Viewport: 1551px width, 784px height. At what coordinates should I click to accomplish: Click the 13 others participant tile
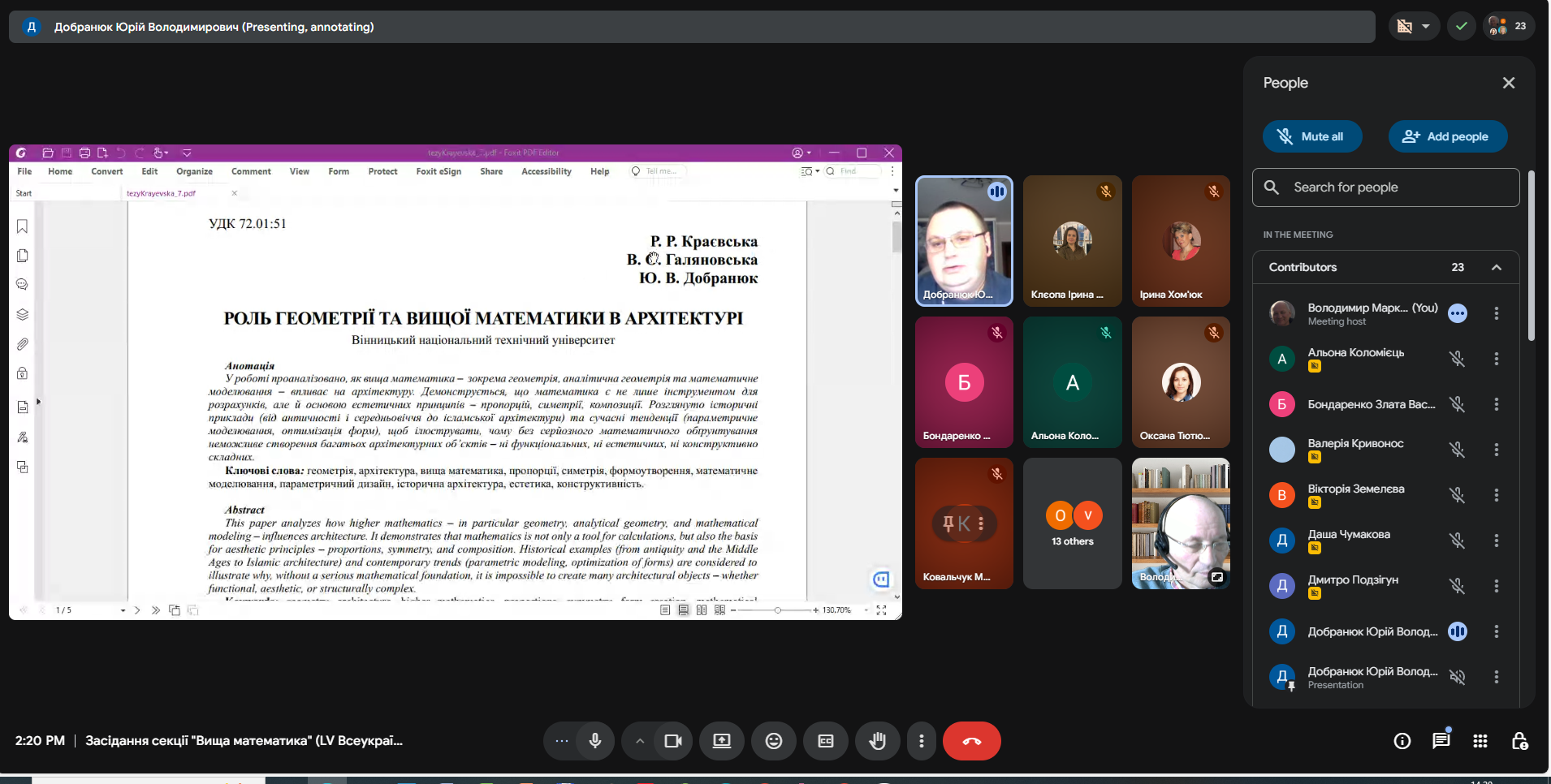(1072, 523)
